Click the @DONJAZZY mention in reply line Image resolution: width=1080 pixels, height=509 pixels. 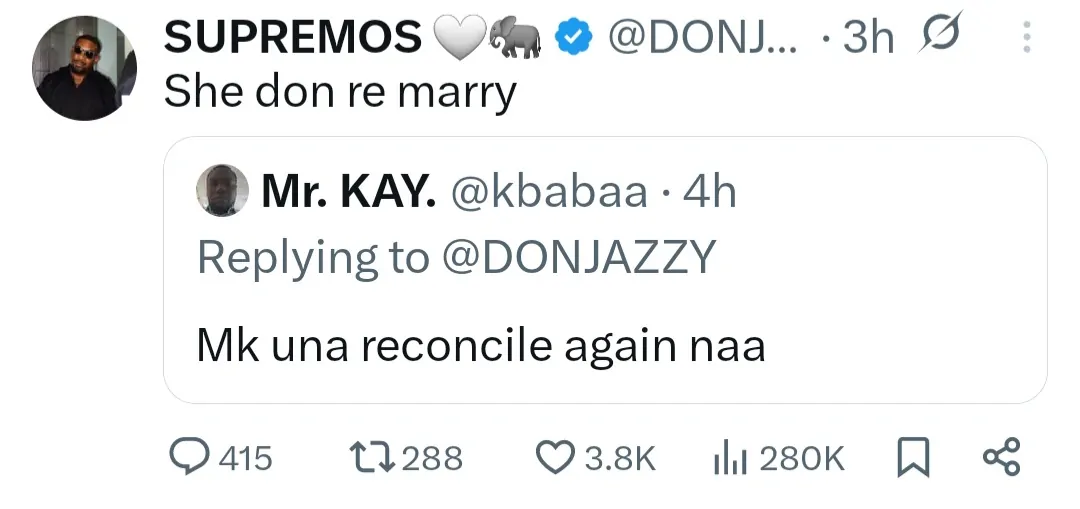tap(579, 257)
